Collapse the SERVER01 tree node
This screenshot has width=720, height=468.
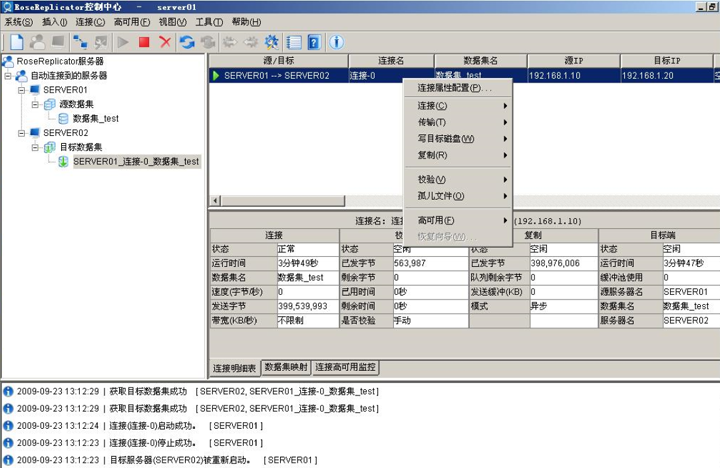point(21,90)
